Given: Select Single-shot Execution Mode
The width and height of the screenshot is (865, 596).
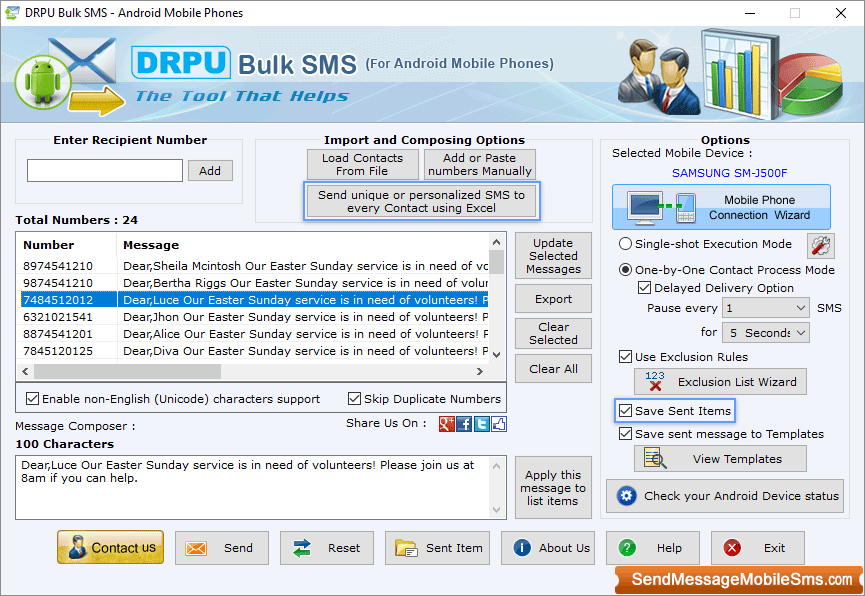Looking at the screenshot, I should 626,244.
